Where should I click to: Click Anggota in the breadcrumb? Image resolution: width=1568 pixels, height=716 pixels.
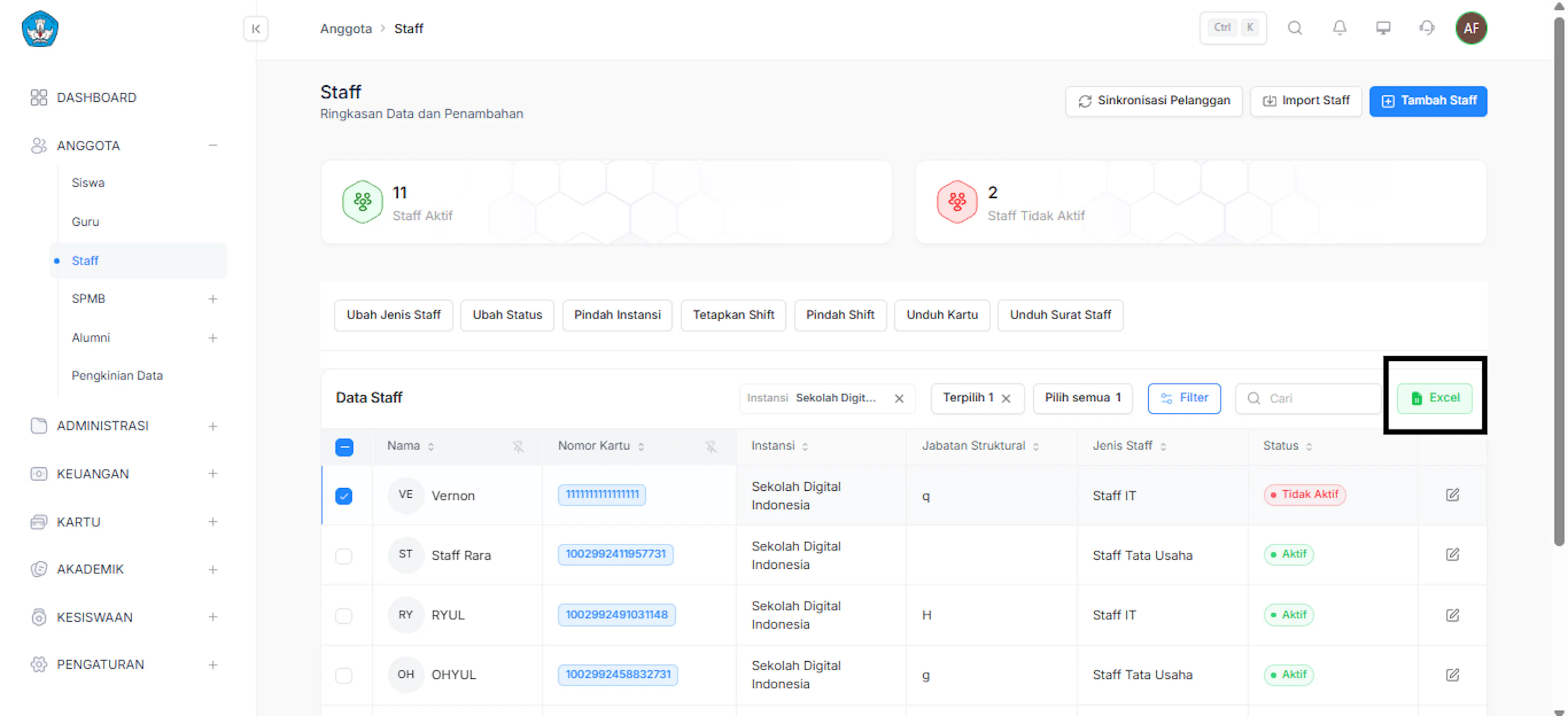coord(346,29)
